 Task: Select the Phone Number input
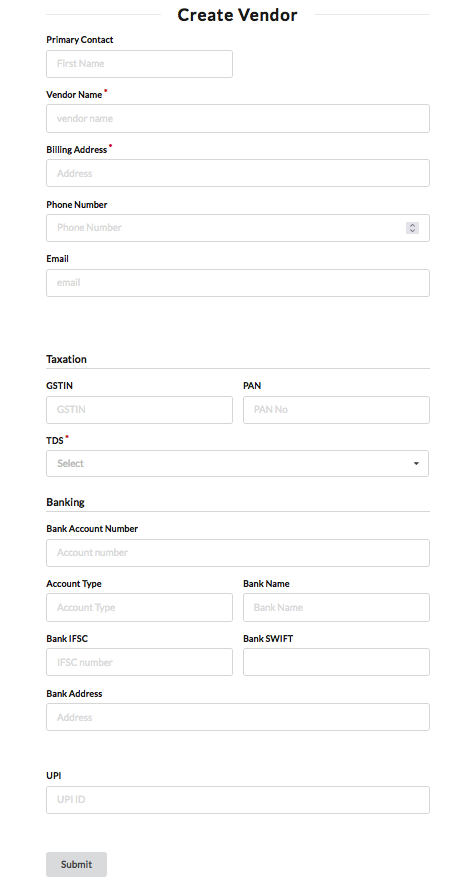(x=238, y=228)
